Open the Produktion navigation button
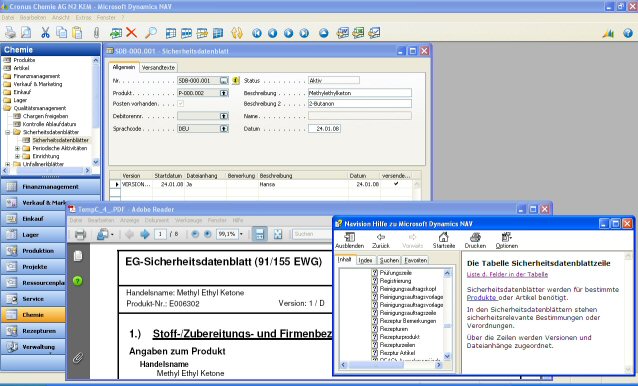Screen dimensions: 638x386 click(x=33, y=251)
